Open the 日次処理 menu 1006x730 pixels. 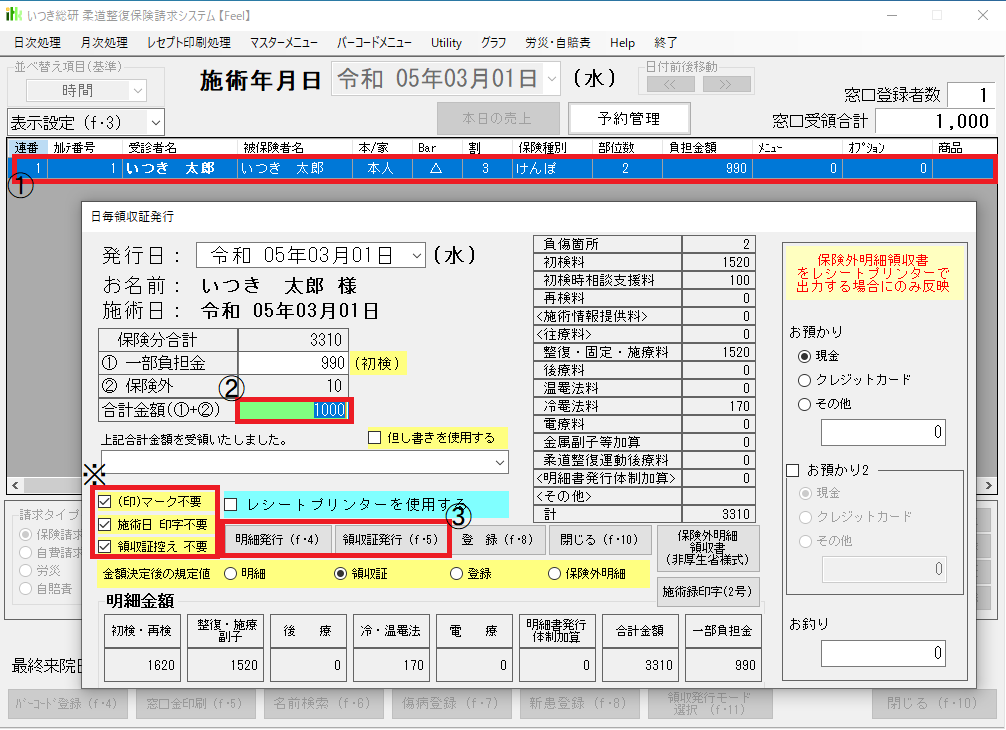[37, 43]
